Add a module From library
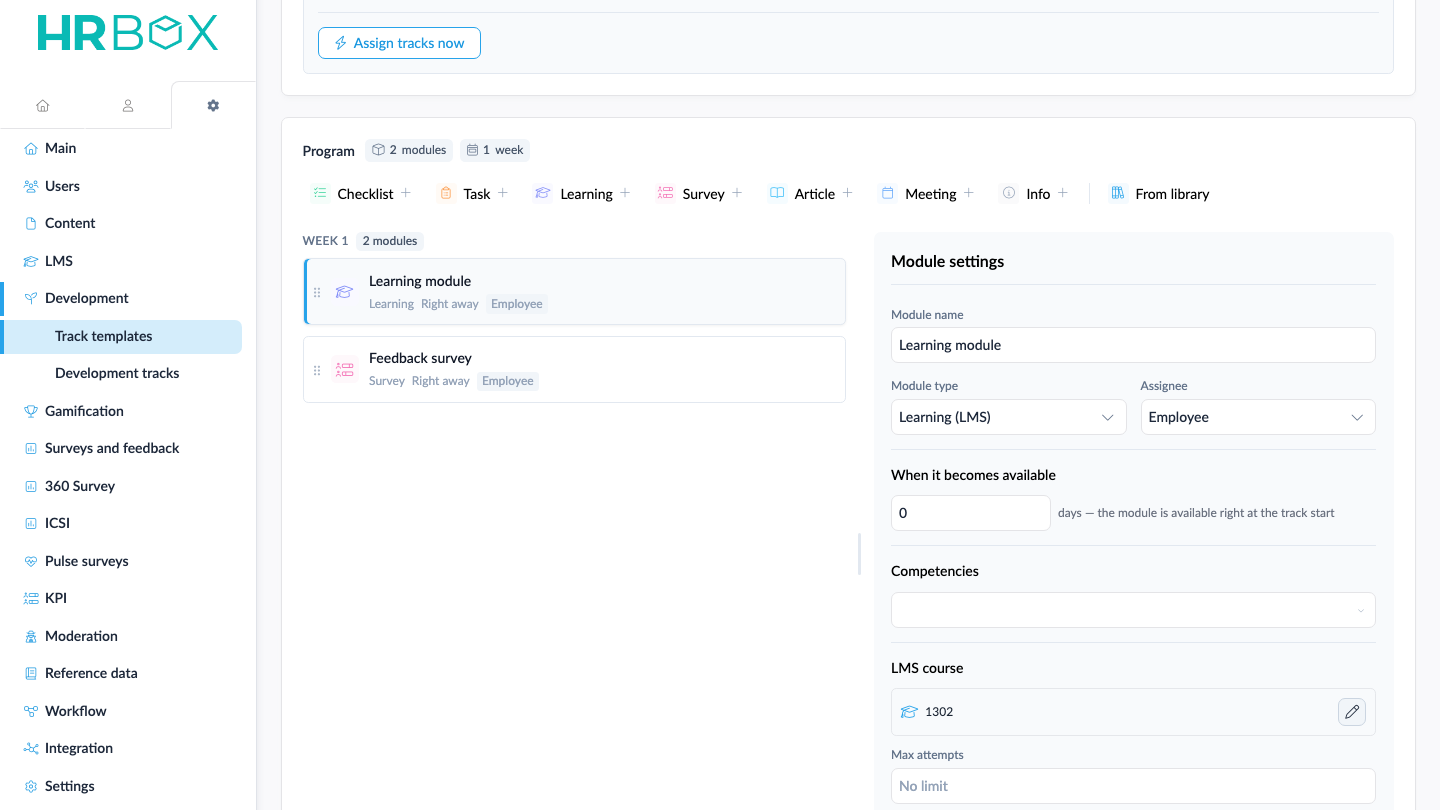This screenshot has height=810, width=1440. [1160, 194]
